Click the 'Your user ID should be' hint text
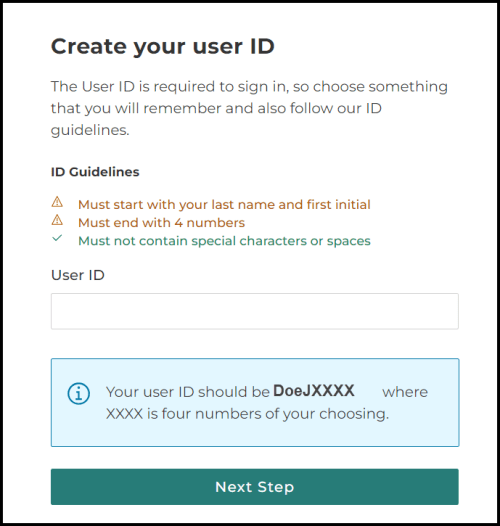Viewport: 500px width, 526px height. click(188, 392)
